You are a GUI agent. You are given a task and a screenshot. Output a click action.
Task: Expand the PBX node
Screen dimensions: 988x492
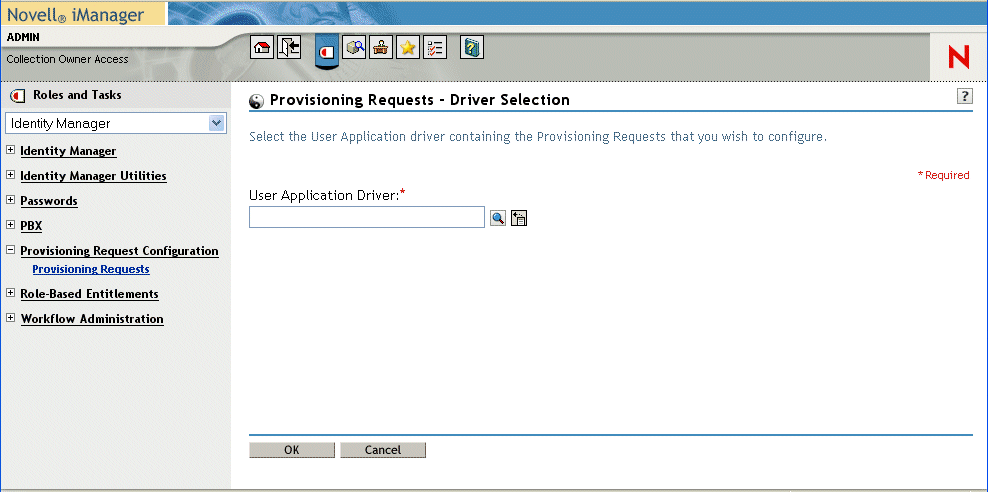(x=10, y=225)
